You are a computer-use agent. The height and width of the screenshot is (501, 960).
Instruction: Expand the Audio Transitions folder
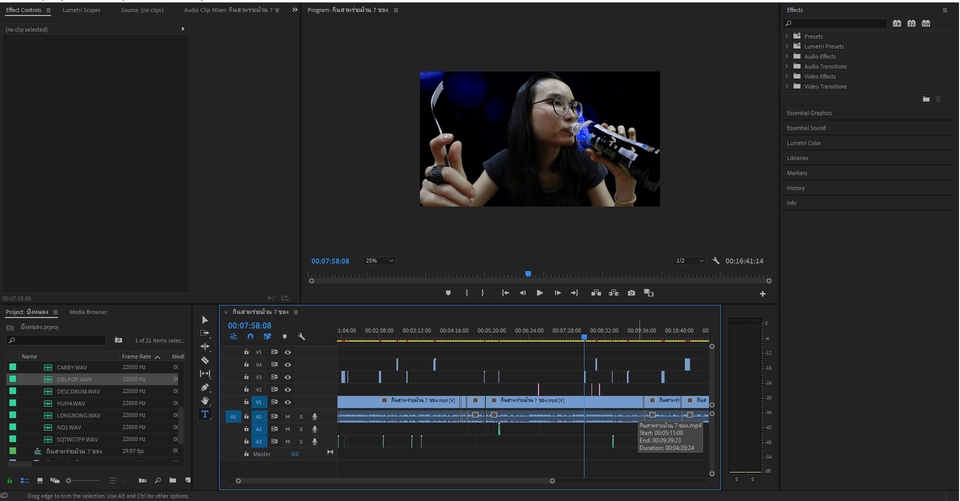click(x=787, y=66)
